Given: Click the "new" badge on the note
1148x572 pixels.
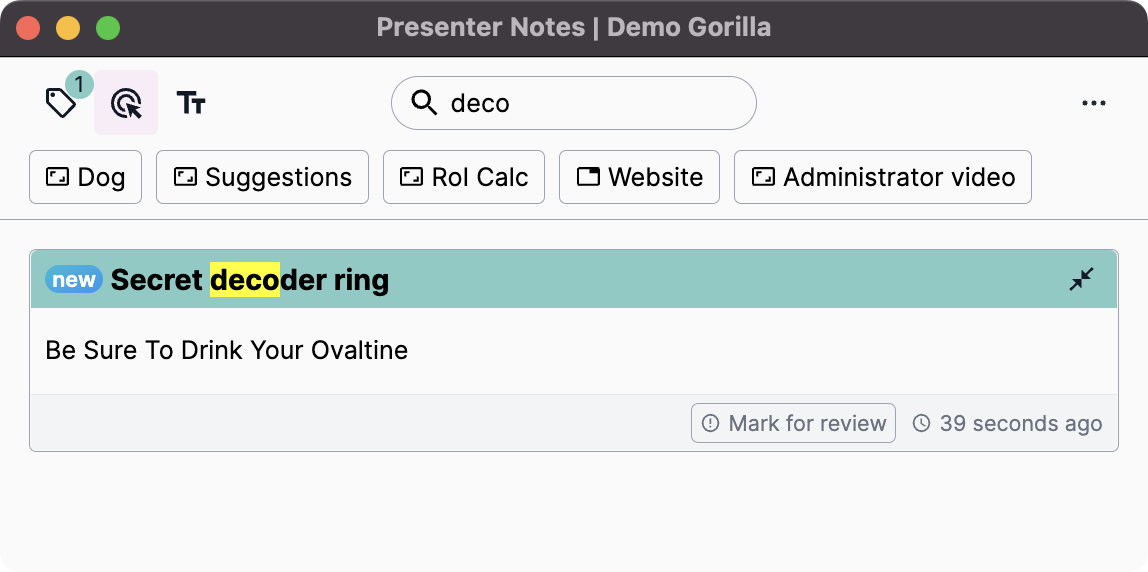Looking at the screenshot, I should [74, 279].
